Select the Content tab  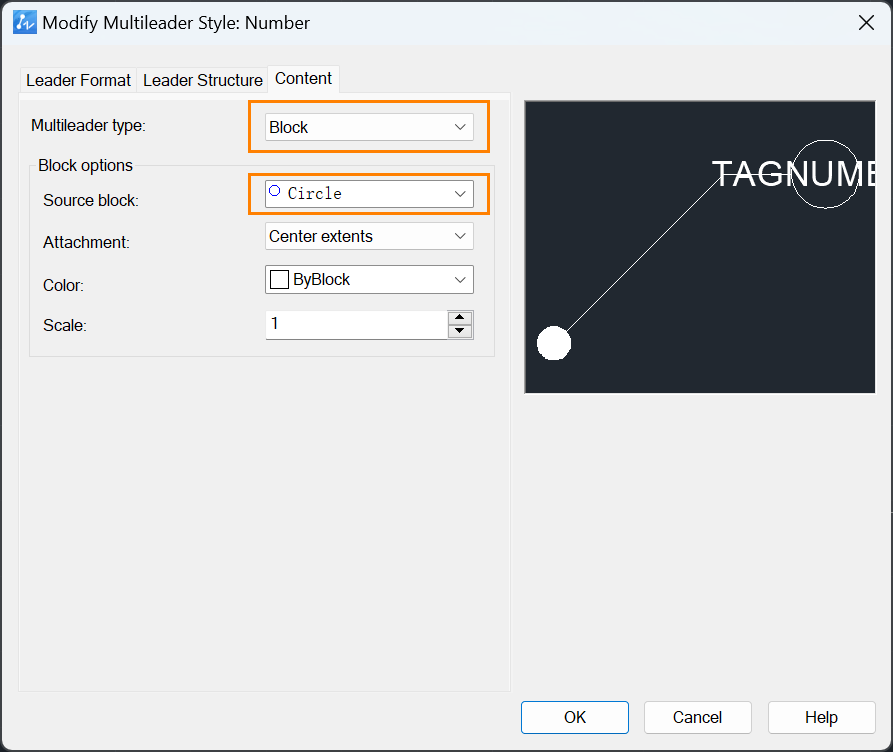tap(303, 79)
